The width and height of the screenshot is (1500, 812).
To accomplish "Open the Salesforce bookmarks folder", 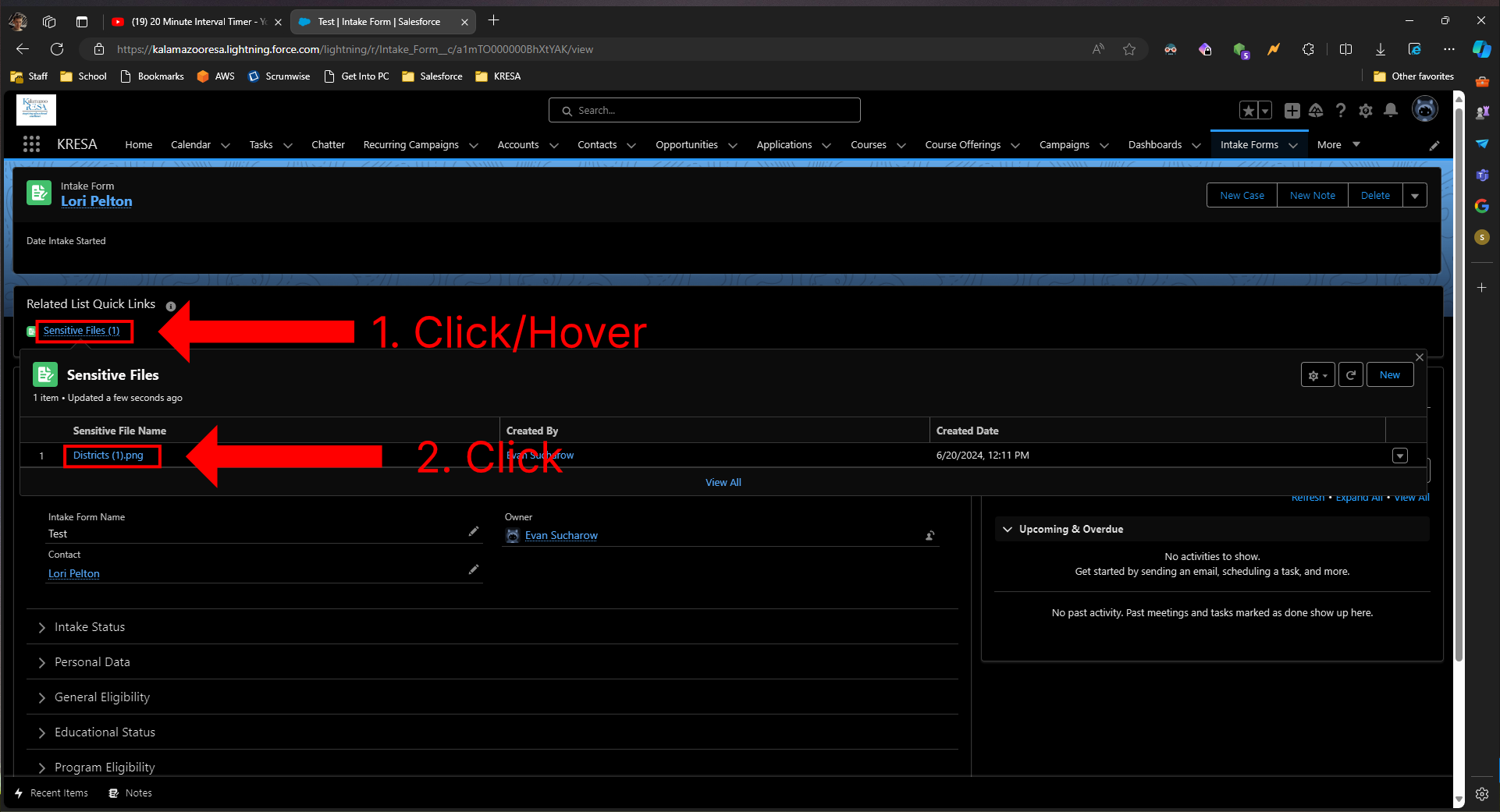I will 432,76.
